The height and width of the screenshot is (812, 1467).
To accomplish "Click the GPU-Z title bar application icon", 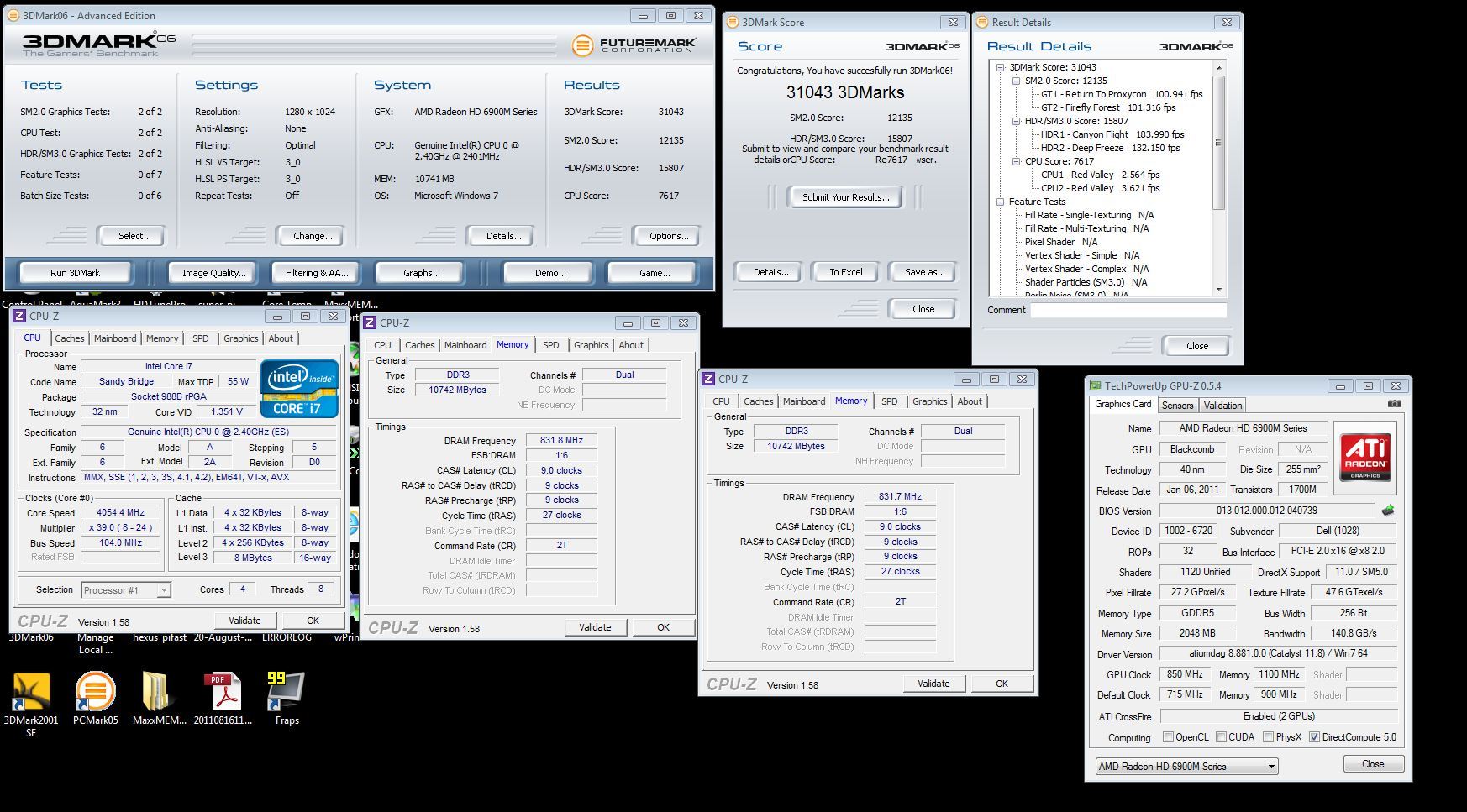I will (x=1095, y=386).
